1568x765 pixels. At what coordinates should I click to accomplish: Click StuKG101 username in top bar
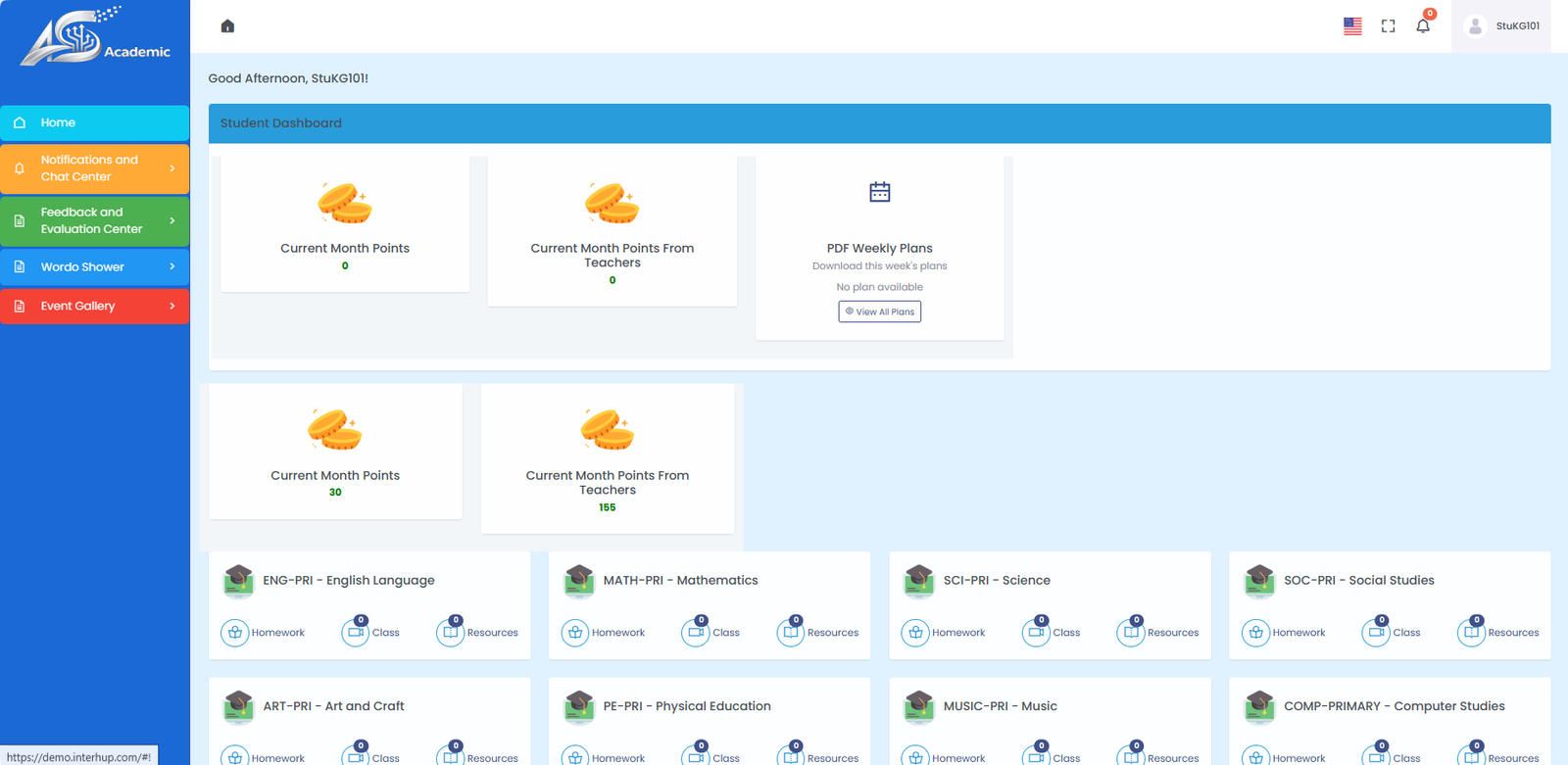pyautogui.click(x=1517, y=26)
